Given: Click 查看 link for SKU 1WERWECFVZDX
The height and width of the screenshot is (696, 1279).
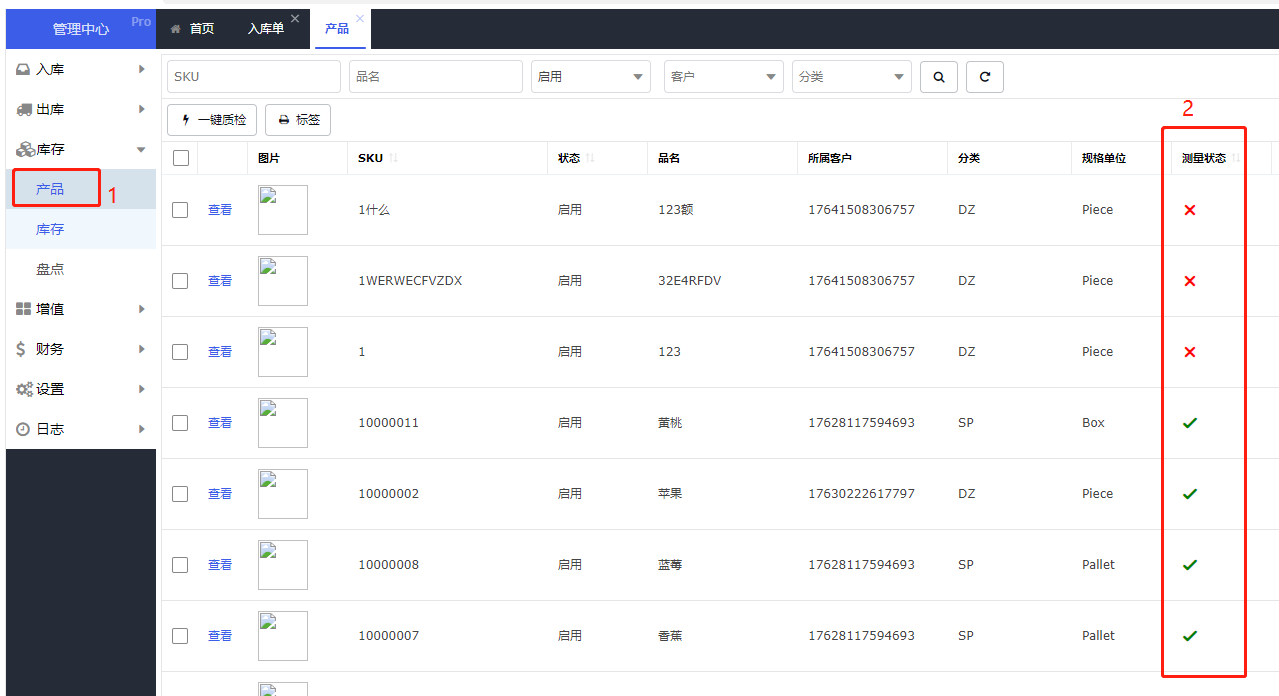Looking at the screenshot, I should tap(220, 281).
